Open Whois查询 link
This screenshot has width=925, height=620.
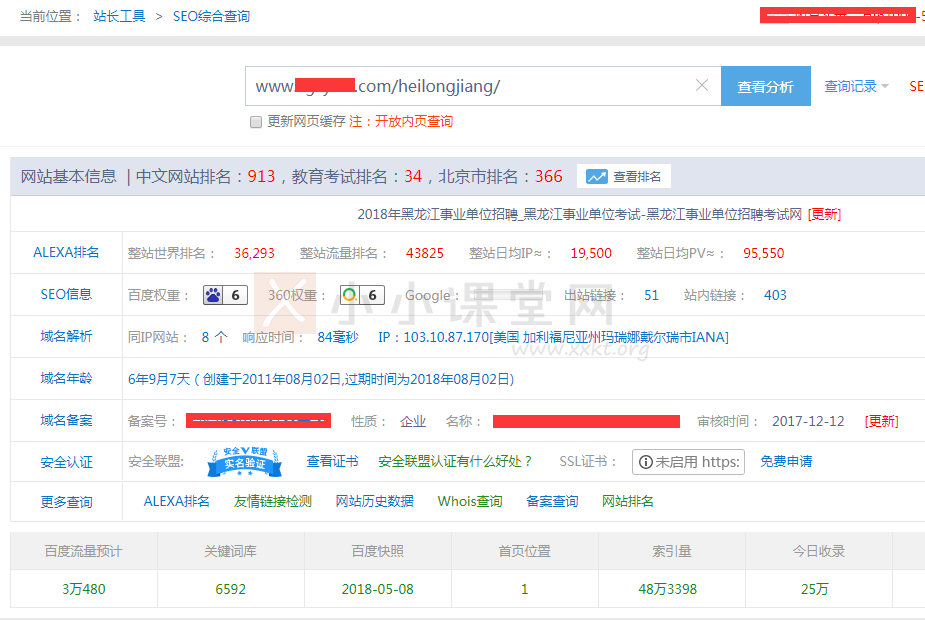470,501
